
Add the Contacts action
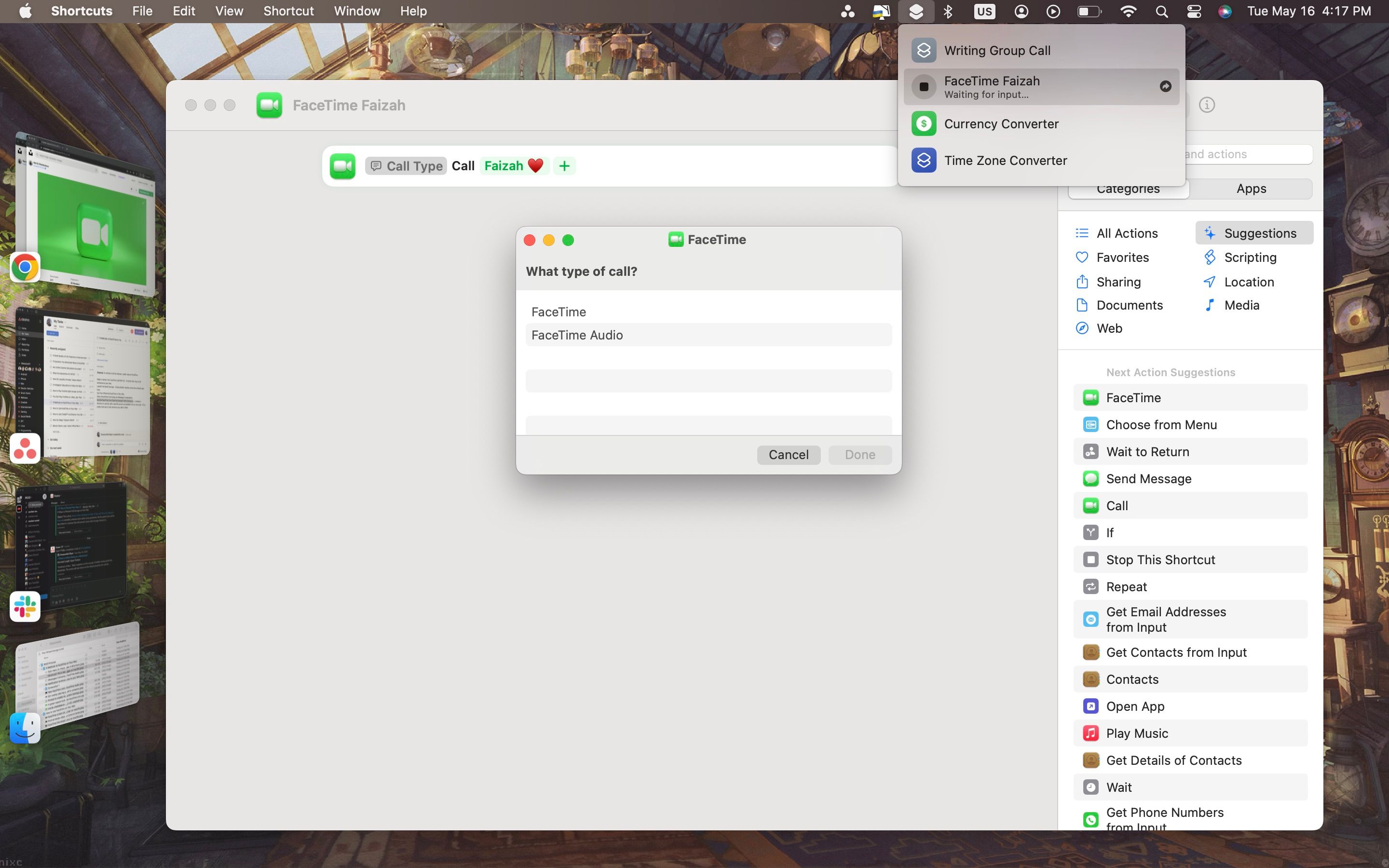[x=1190, y=679]
